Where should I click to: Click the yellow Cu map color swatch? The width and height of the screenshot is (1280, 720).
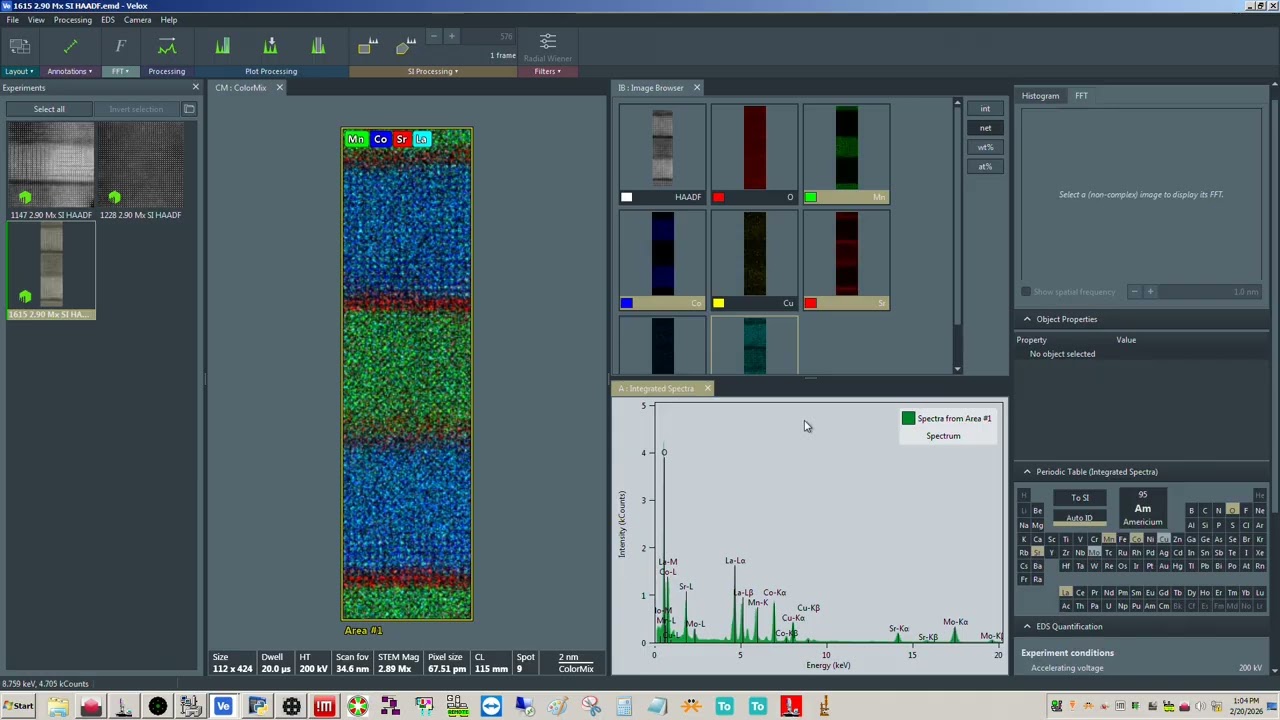(718, 303)
